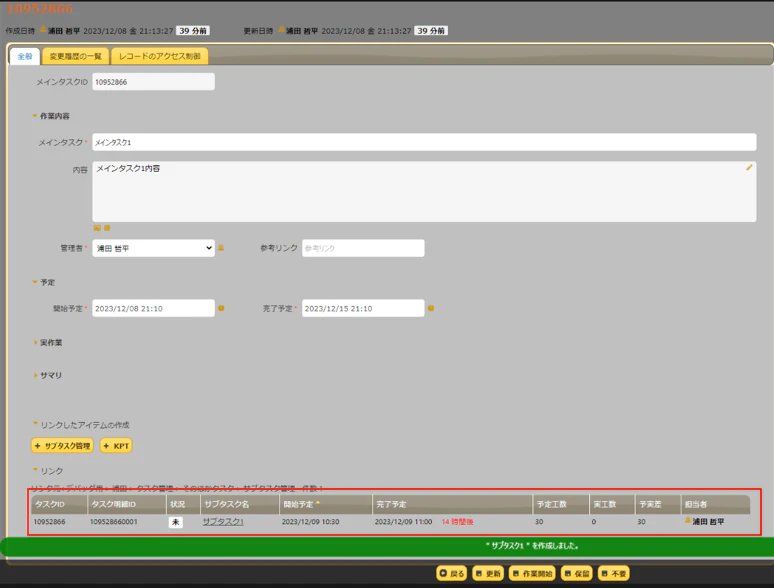Click the clock icon next to 完了予定
The height and width of the screenshot is (588, 774).
coord(431,308)
